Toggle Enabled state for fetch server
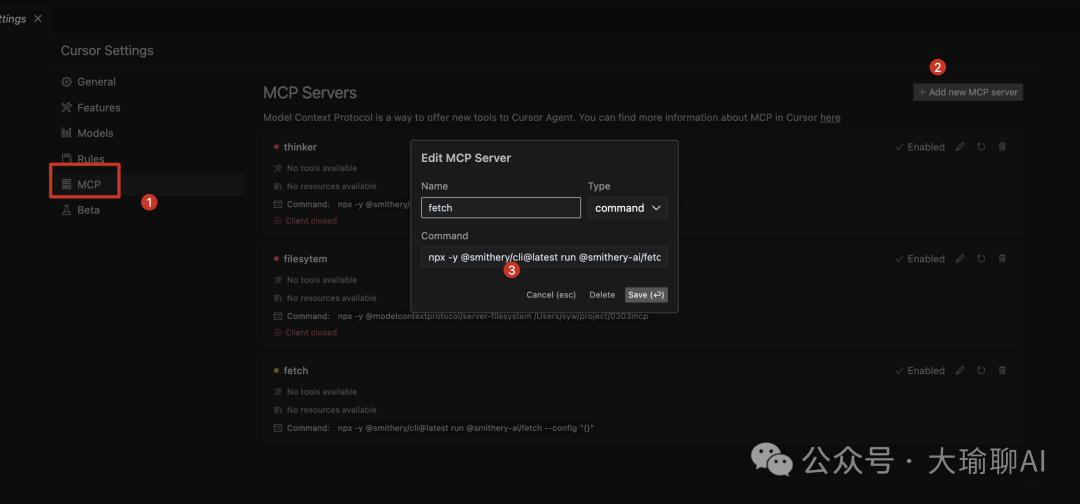 click(920, 371)
